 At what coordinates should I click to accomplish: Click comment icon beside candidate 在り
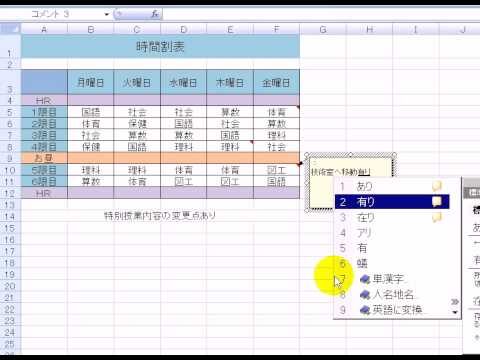[437, 218]
